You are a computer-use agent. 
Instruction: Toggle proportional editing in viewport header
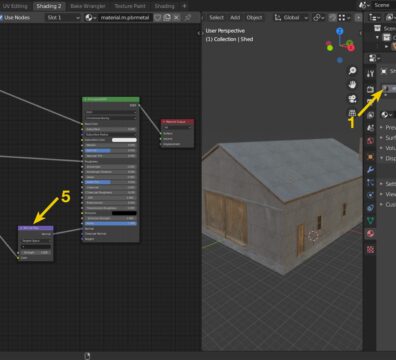[x=359, y=17]
